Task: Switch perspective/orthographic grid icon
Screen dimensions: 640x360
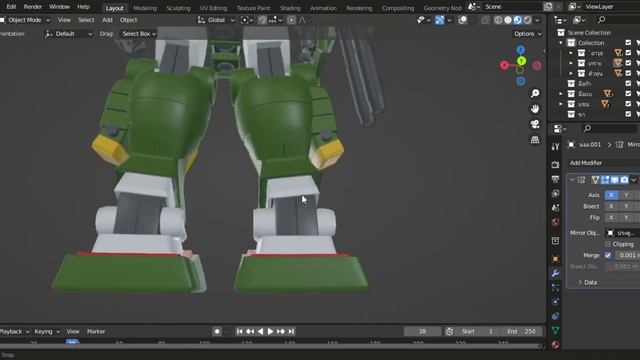Action: [535, 140]
